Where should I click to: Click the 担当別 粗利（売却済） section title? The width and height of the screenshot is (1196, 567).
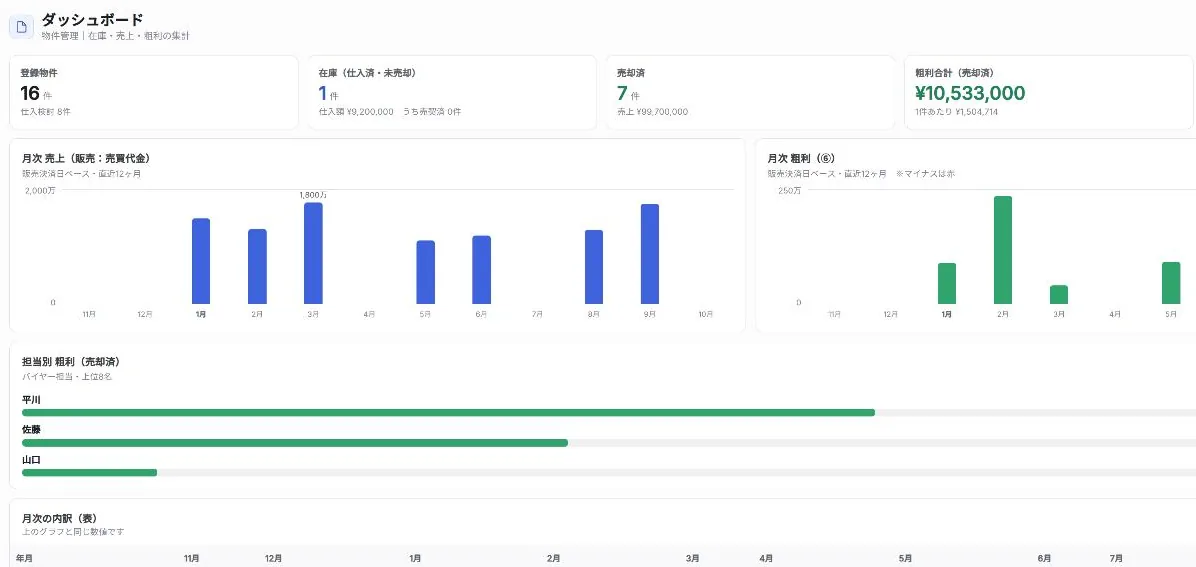point(71,362)
